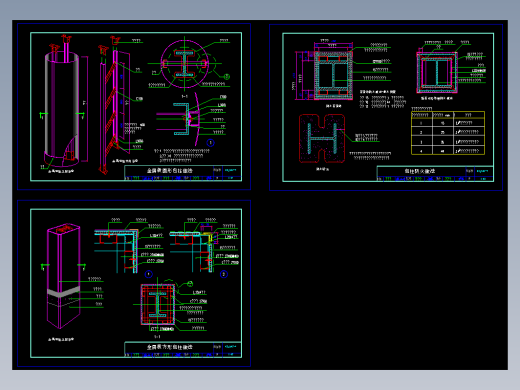The width and height of the screenshot is (520, 390).
Task: Click the red H-shaped fireproof coating section
Action: 322,138
